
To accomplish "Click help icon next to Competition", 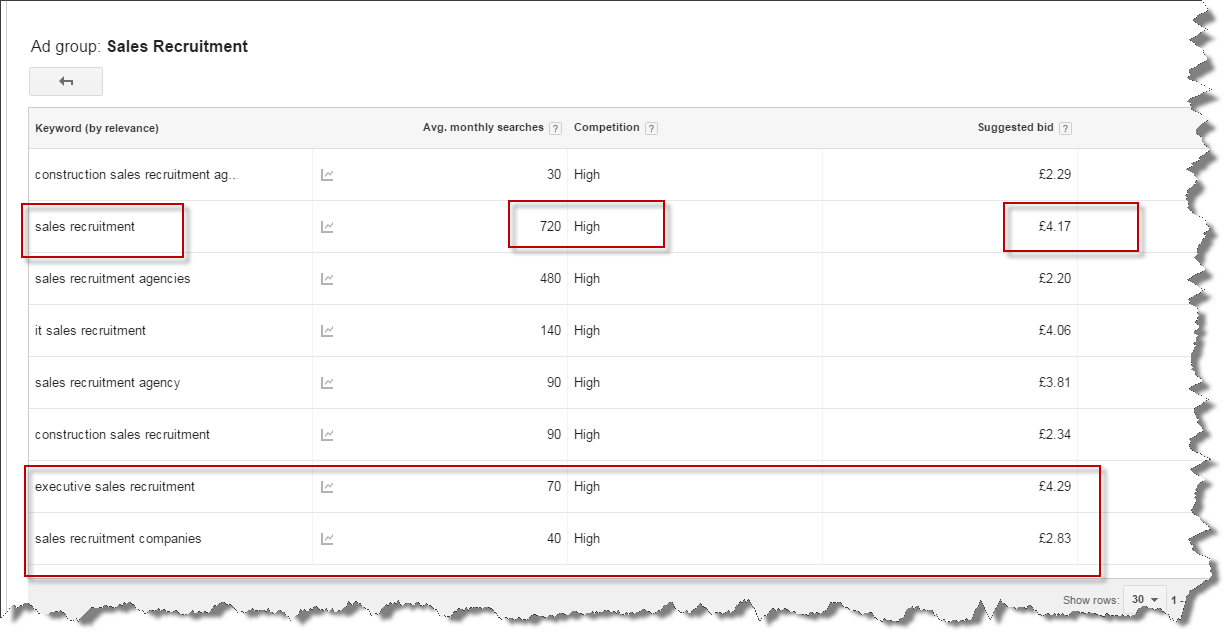I will 651,128.
